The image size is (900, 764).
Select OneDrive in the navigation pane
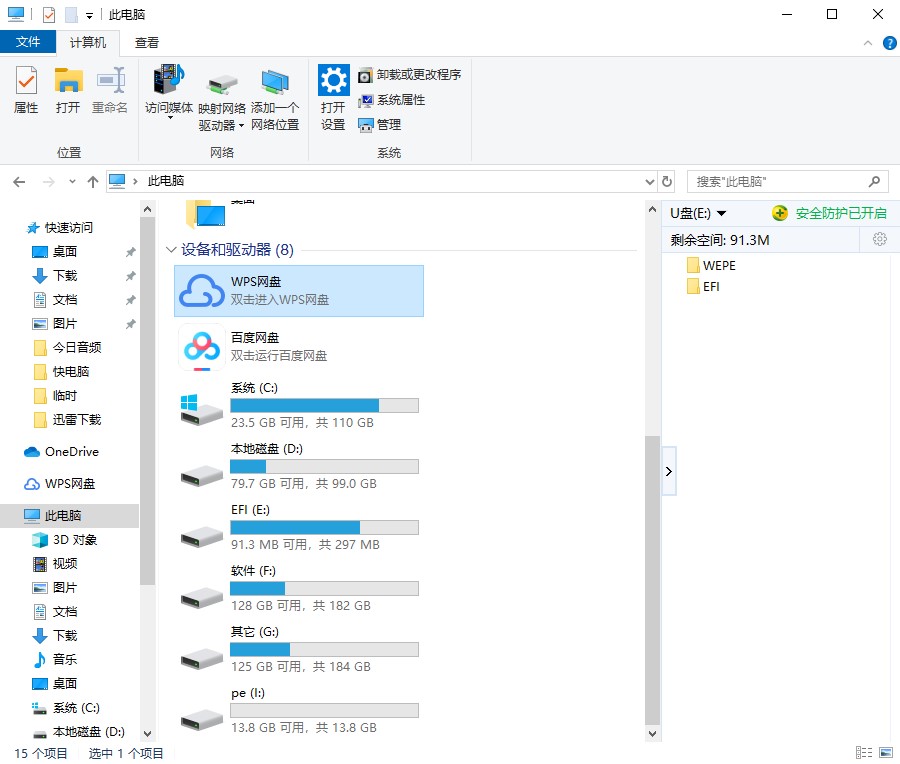click(65, 452)
